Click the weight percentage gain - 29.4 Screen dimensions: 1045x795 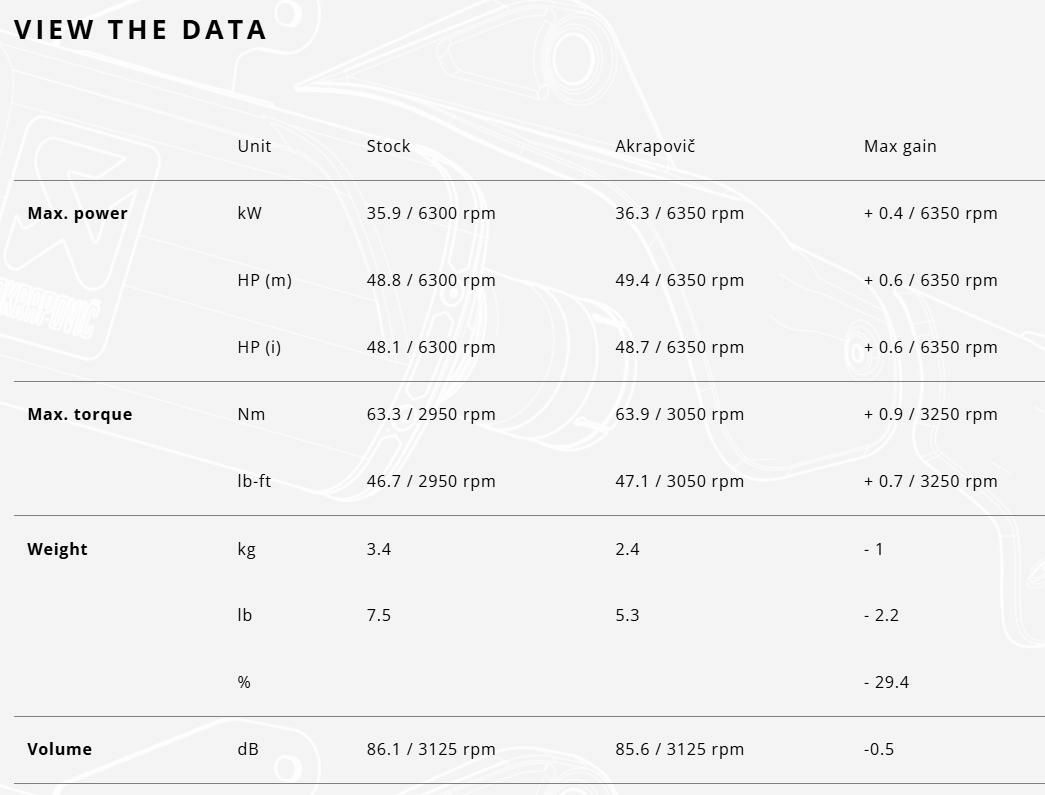886,682
